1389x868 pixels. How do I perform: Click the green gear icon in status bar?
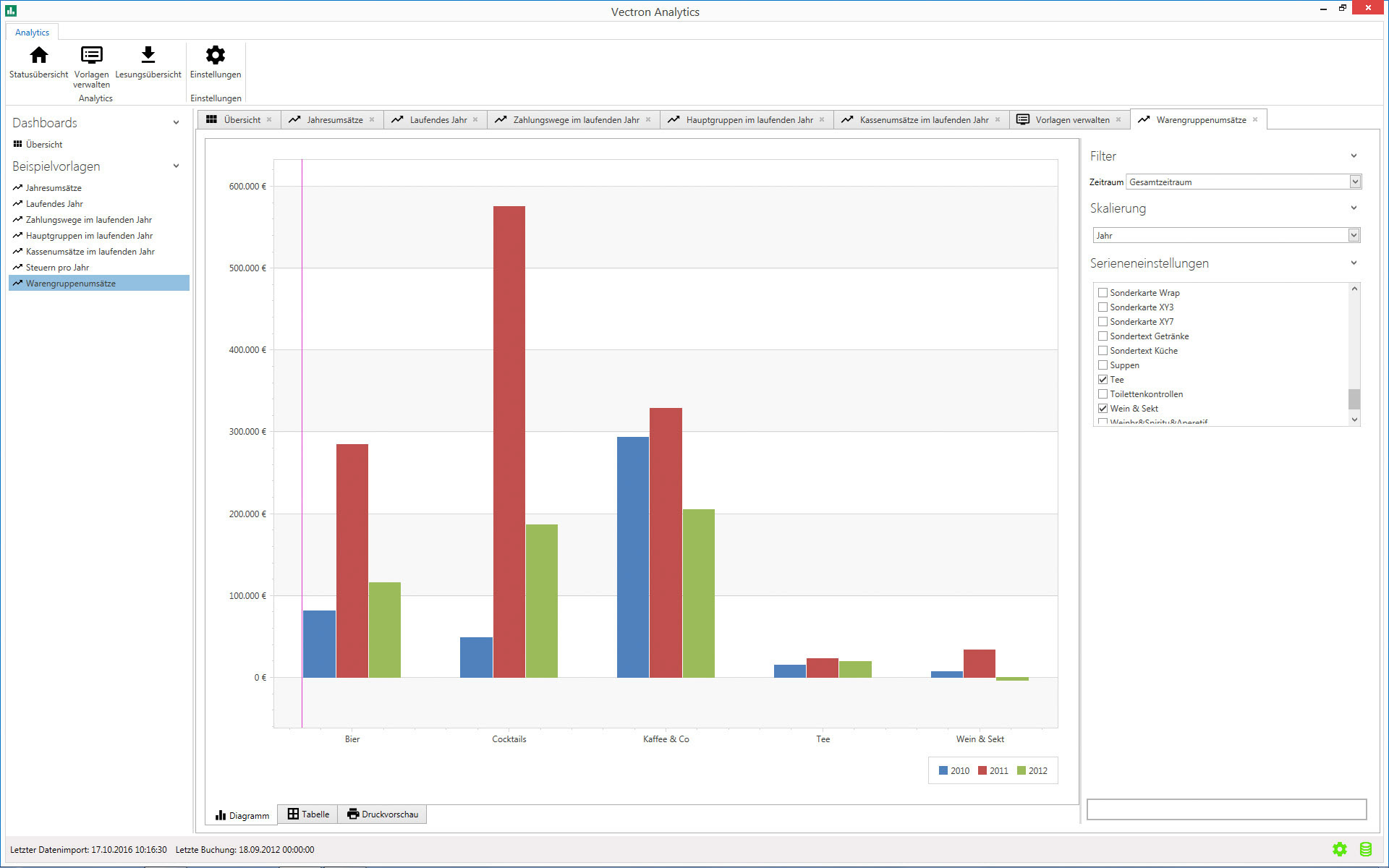coord(1340,849)
